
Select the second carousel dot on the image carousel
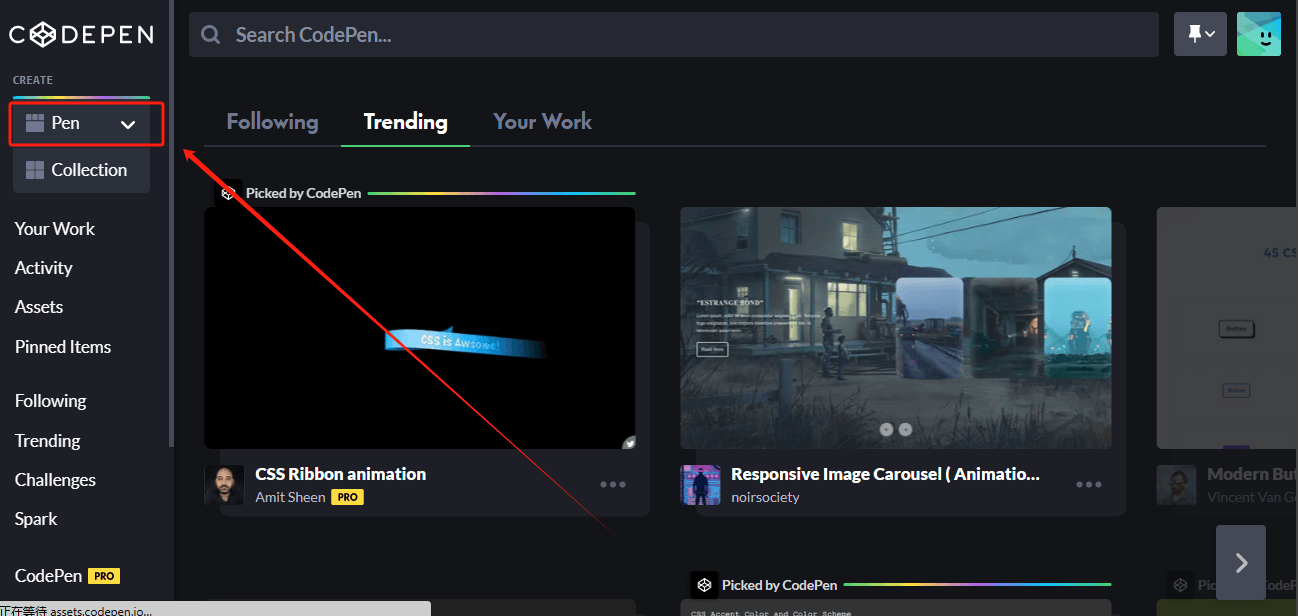905,429
